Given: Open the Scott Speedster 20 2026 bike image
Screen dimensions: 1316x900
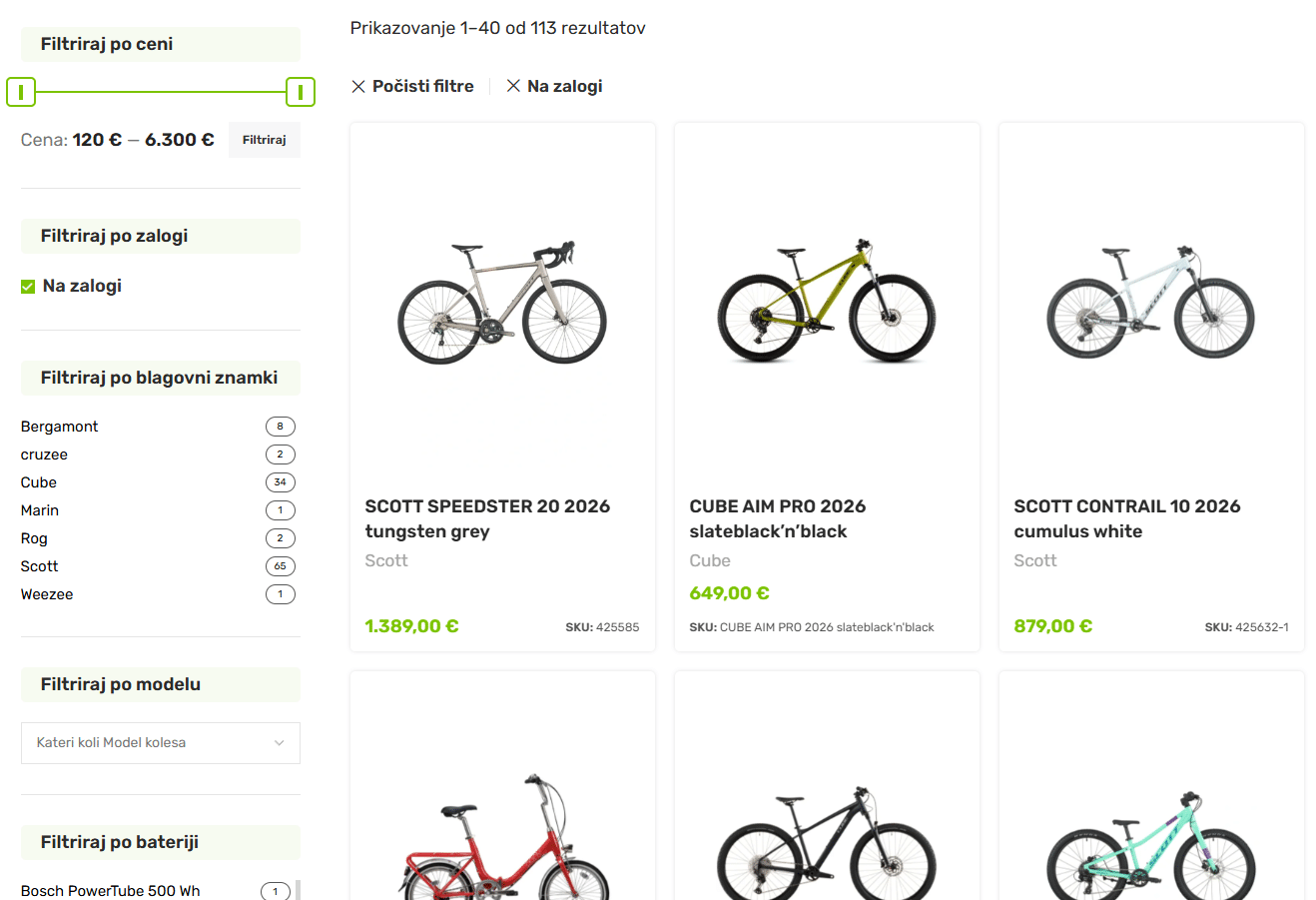Looking at the screenshot, I should click(502, 302).
